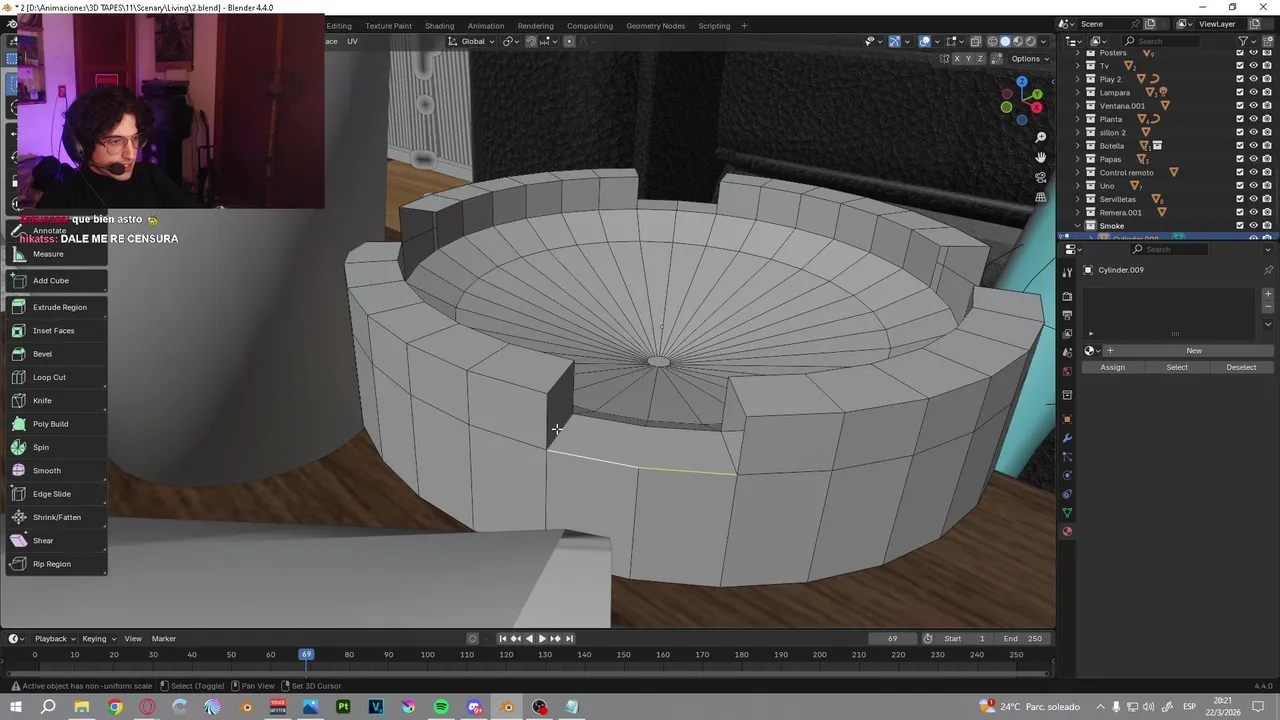
Task: Pick the Bevel tool
Action: point(55,354)
